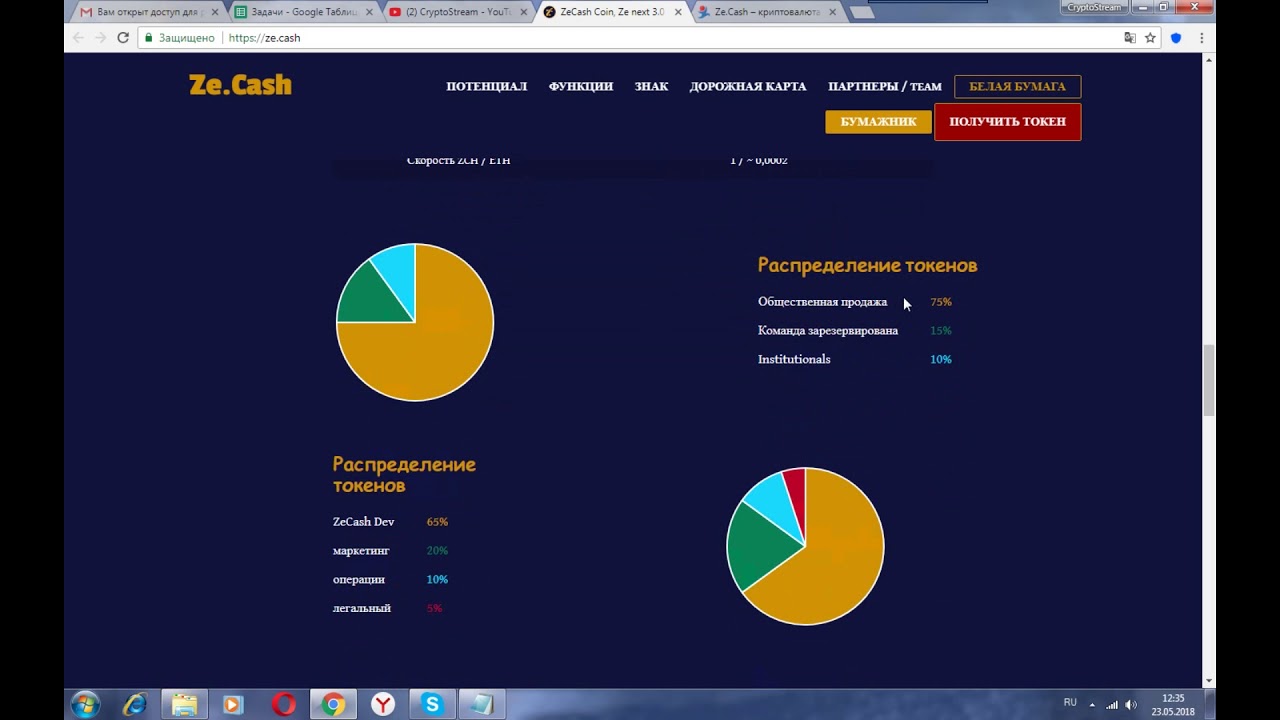This screenshot has height=720, width=1280.
Task: Click the маркетинг label
Action: [x=361, y=551]
